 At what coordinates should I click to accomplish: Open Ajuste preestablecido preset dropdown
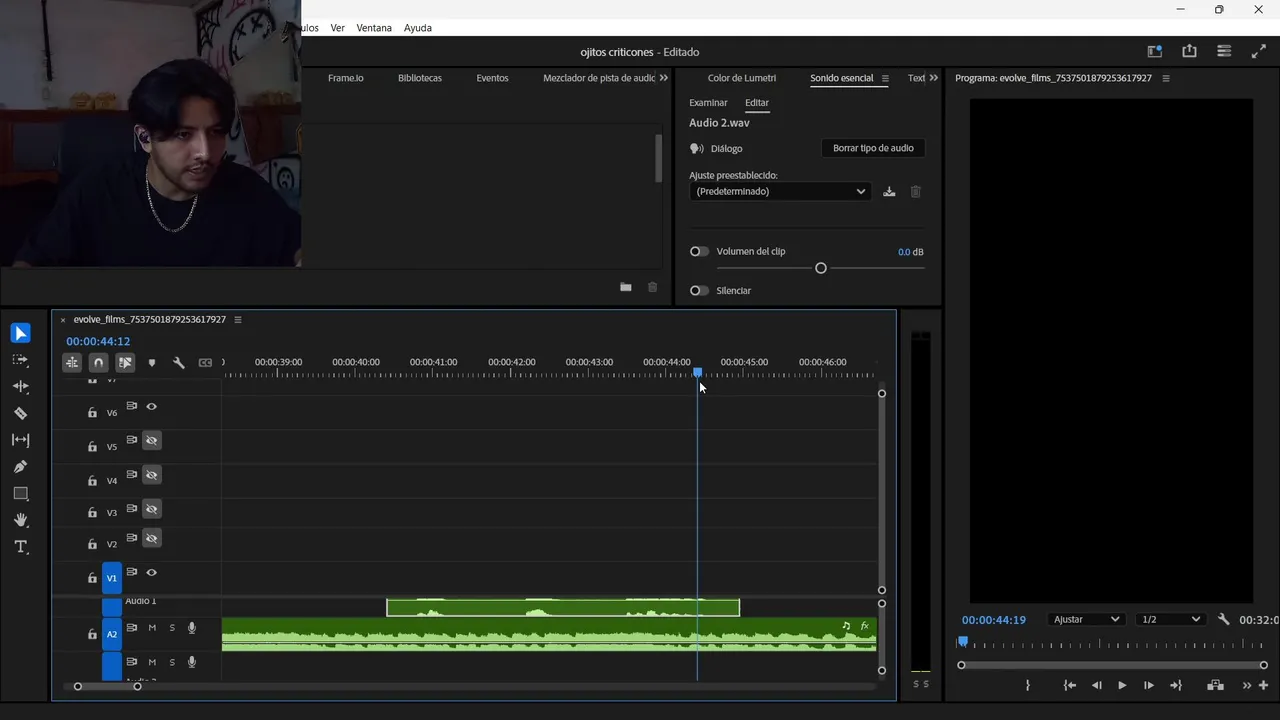pyautogui.click(x=779, y=192)
